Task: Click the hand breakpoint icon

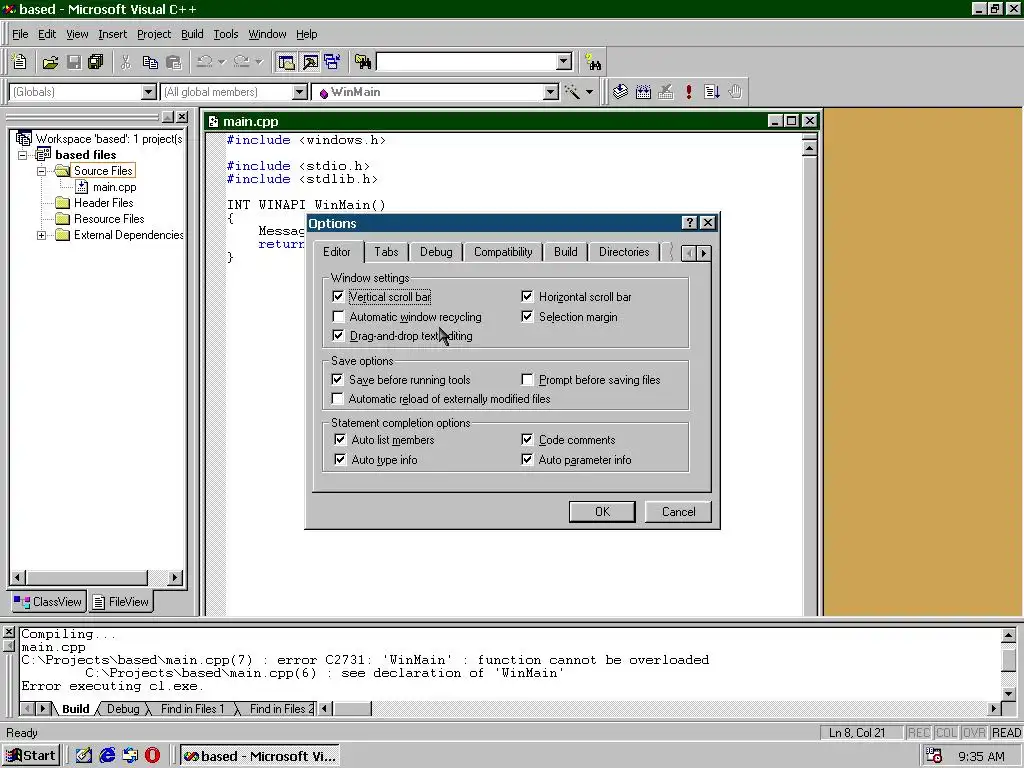Action: [735, 92]
